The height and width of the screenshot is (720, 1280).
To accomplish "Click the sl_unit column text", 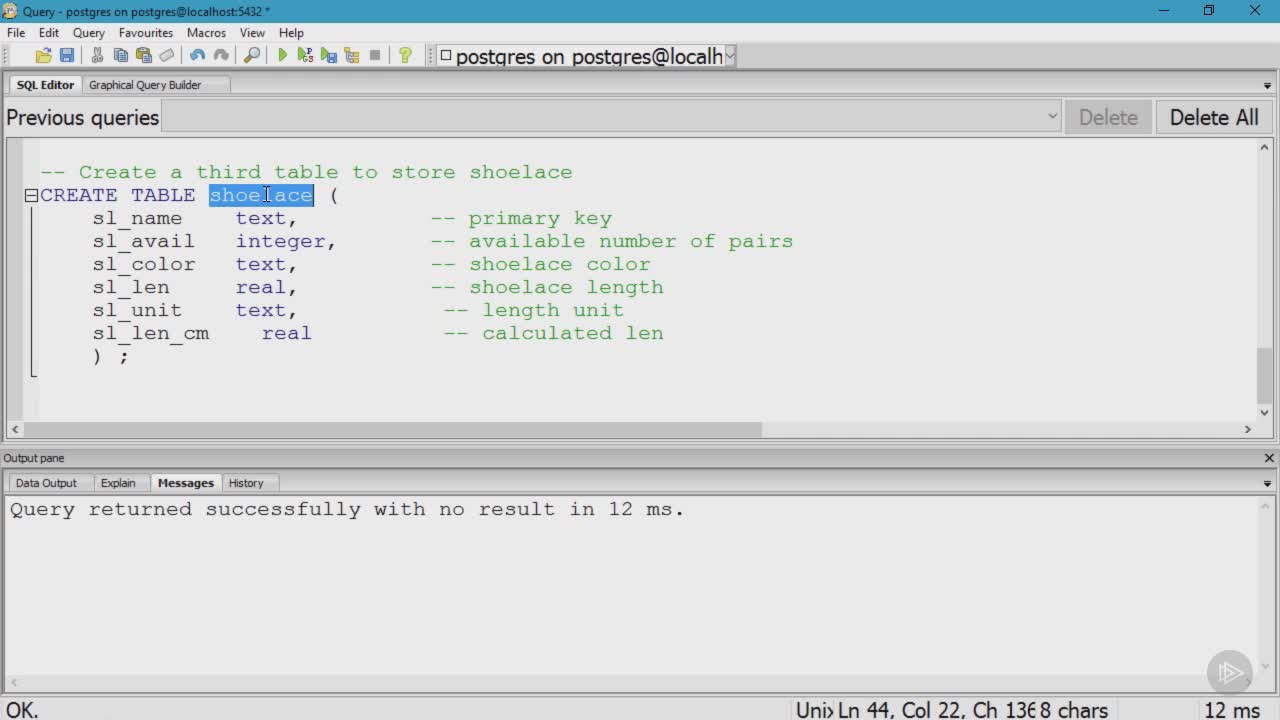I will point(137,310).
